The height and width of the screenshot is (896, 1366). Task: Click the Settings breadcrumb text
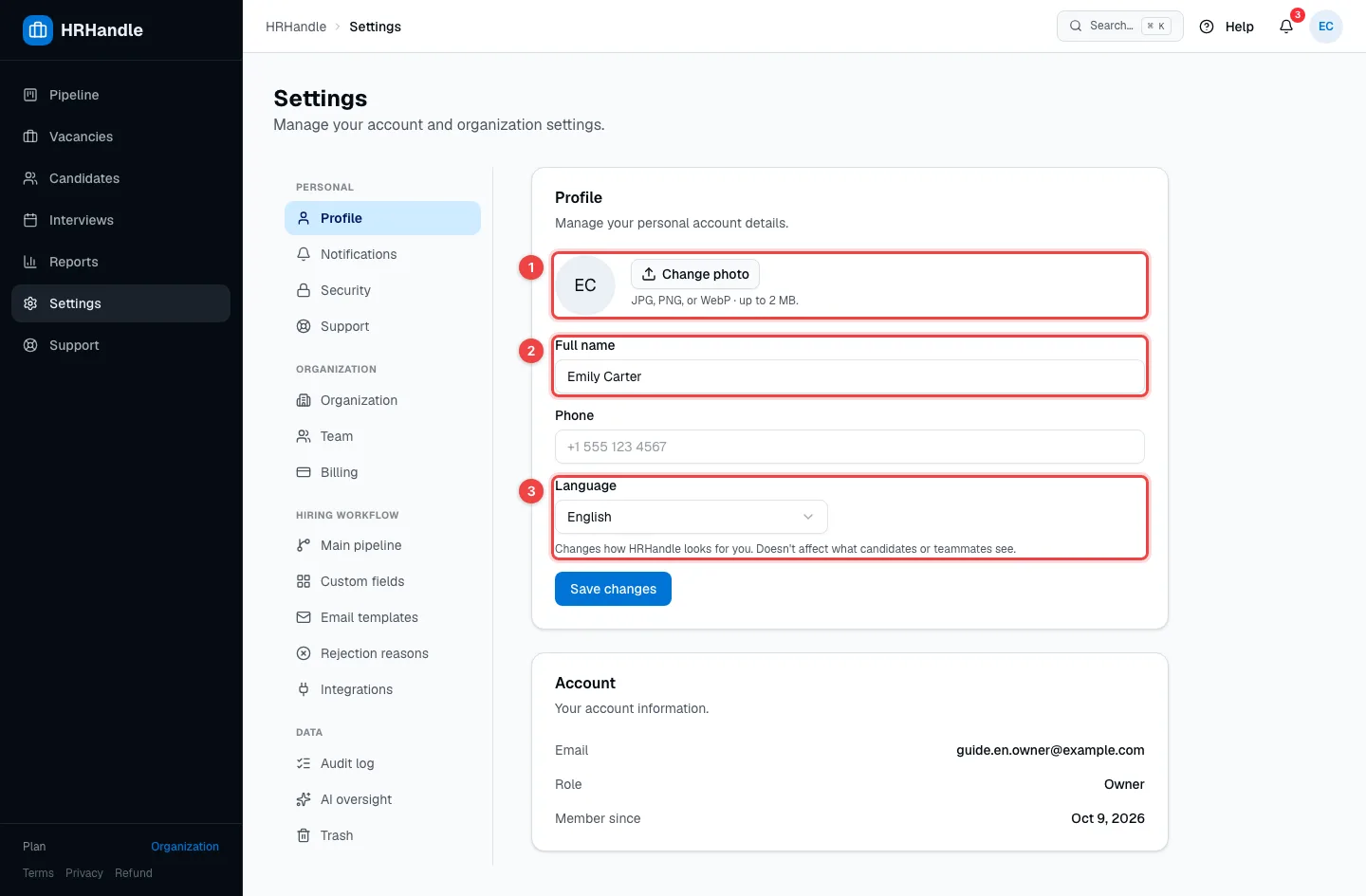pyautogui.click(x=375, y=27)
